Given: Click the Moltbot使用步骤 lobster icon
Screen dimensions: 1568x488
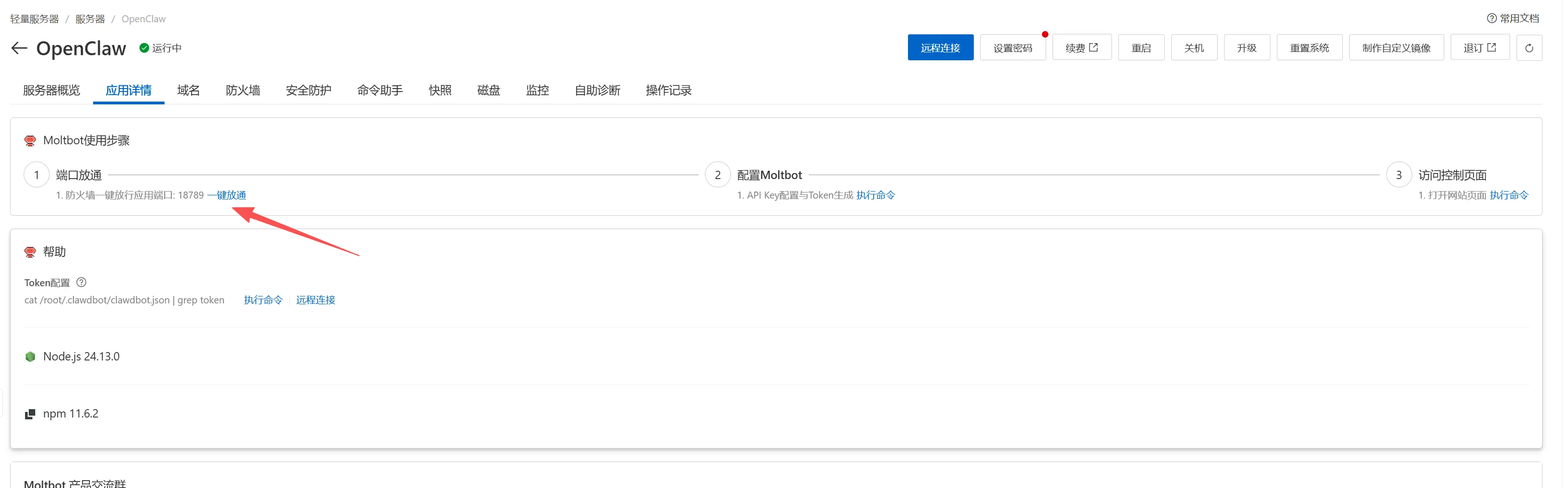Looking at the screenshot, I should pyautogui.click(x=30, y=141).
